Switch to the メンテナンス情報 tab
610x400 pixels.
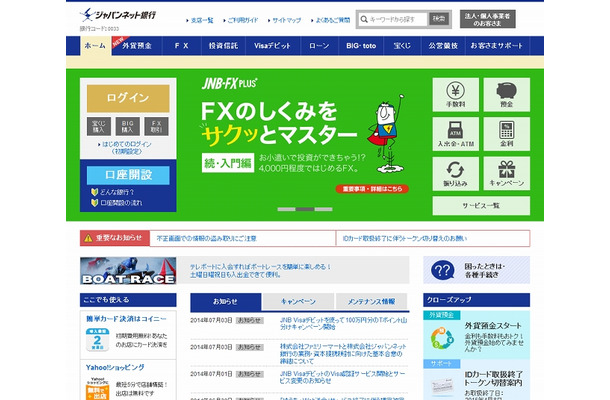(x=372, y=302)
